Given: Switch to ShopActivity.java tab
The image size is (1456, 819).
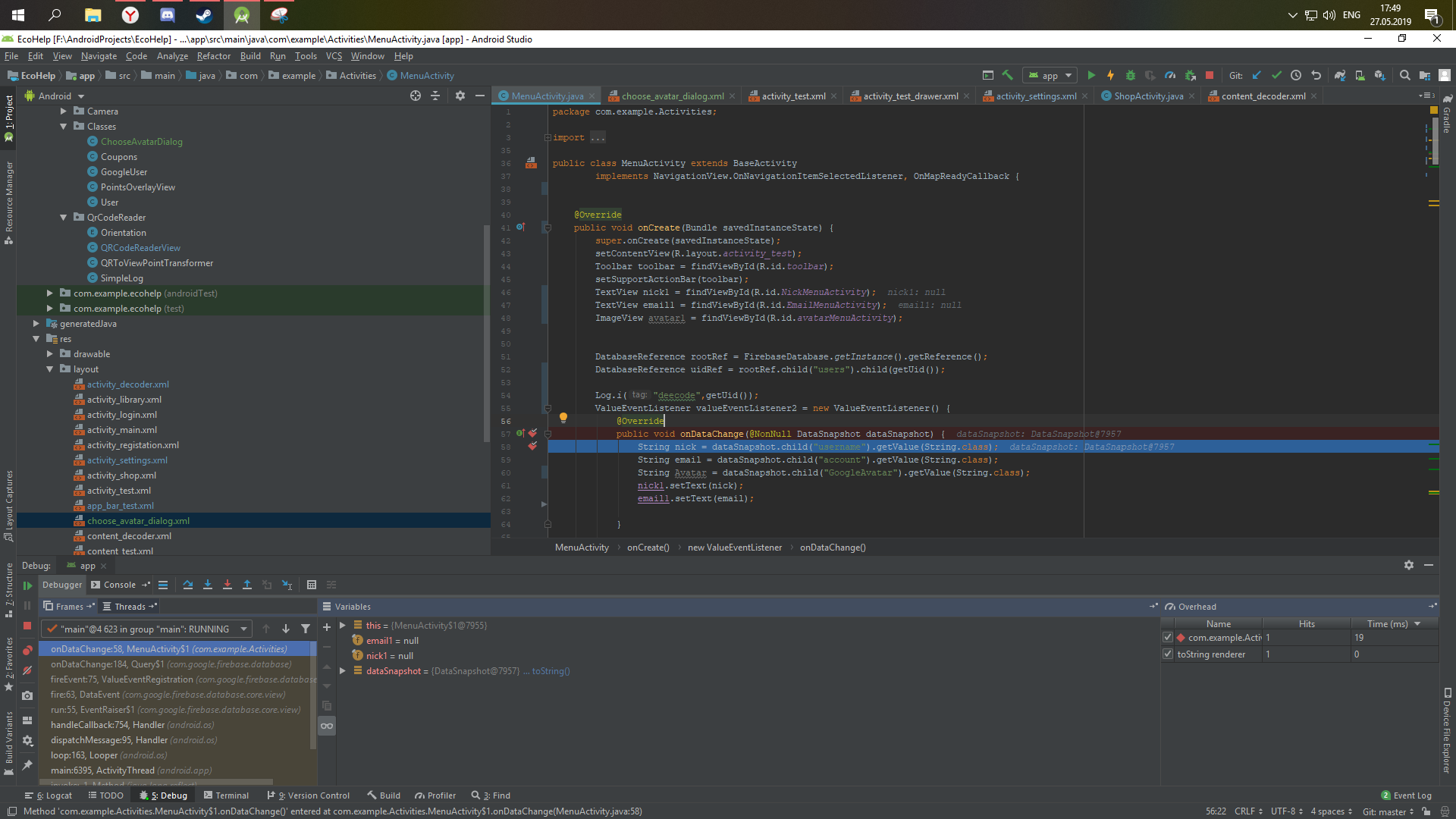Looking at the screenshot, I should coord(1147,96).
